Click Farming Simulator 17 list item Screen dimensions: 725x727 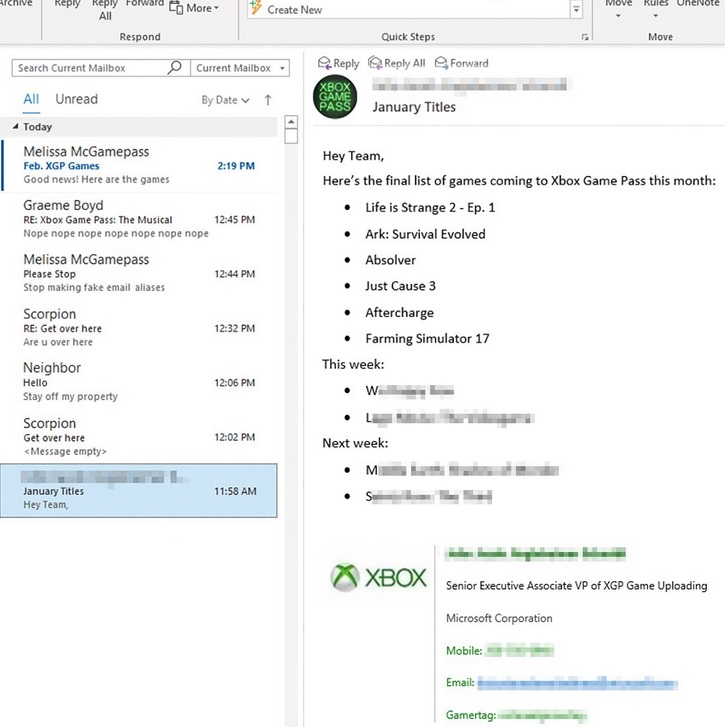click(x=427, y=338)
